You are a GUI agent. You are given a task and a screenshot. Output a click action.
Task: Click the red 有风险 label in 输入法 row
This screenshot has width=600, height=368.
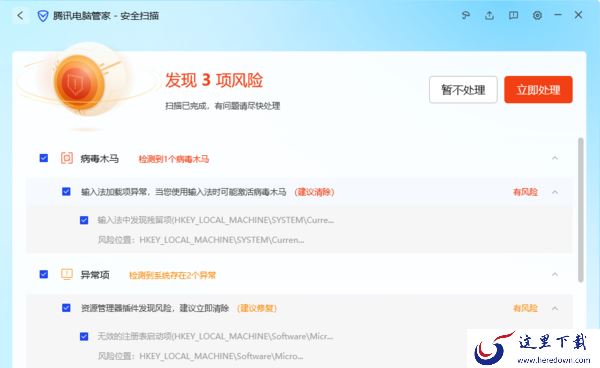[x=525, y=192]
